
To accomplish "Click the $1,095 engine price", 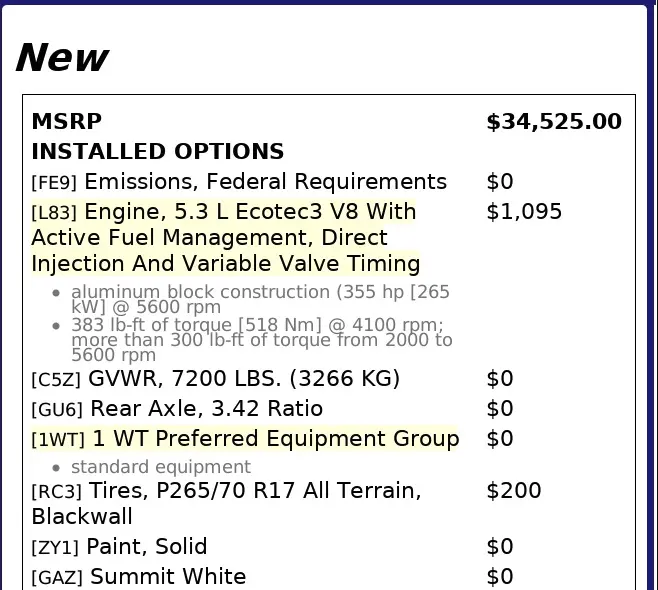I will tap(524, 212).
